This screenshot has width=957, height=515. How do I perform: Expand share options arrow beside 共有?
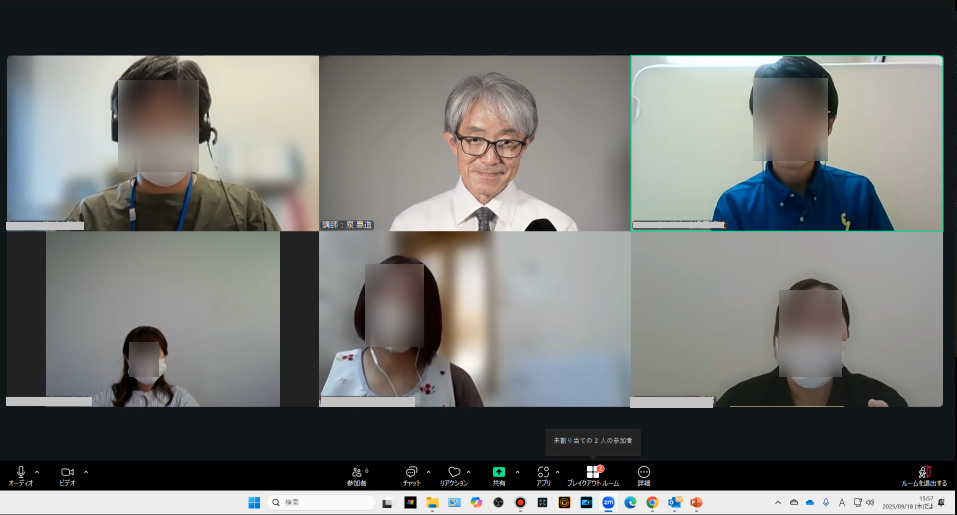click(517, 472)
